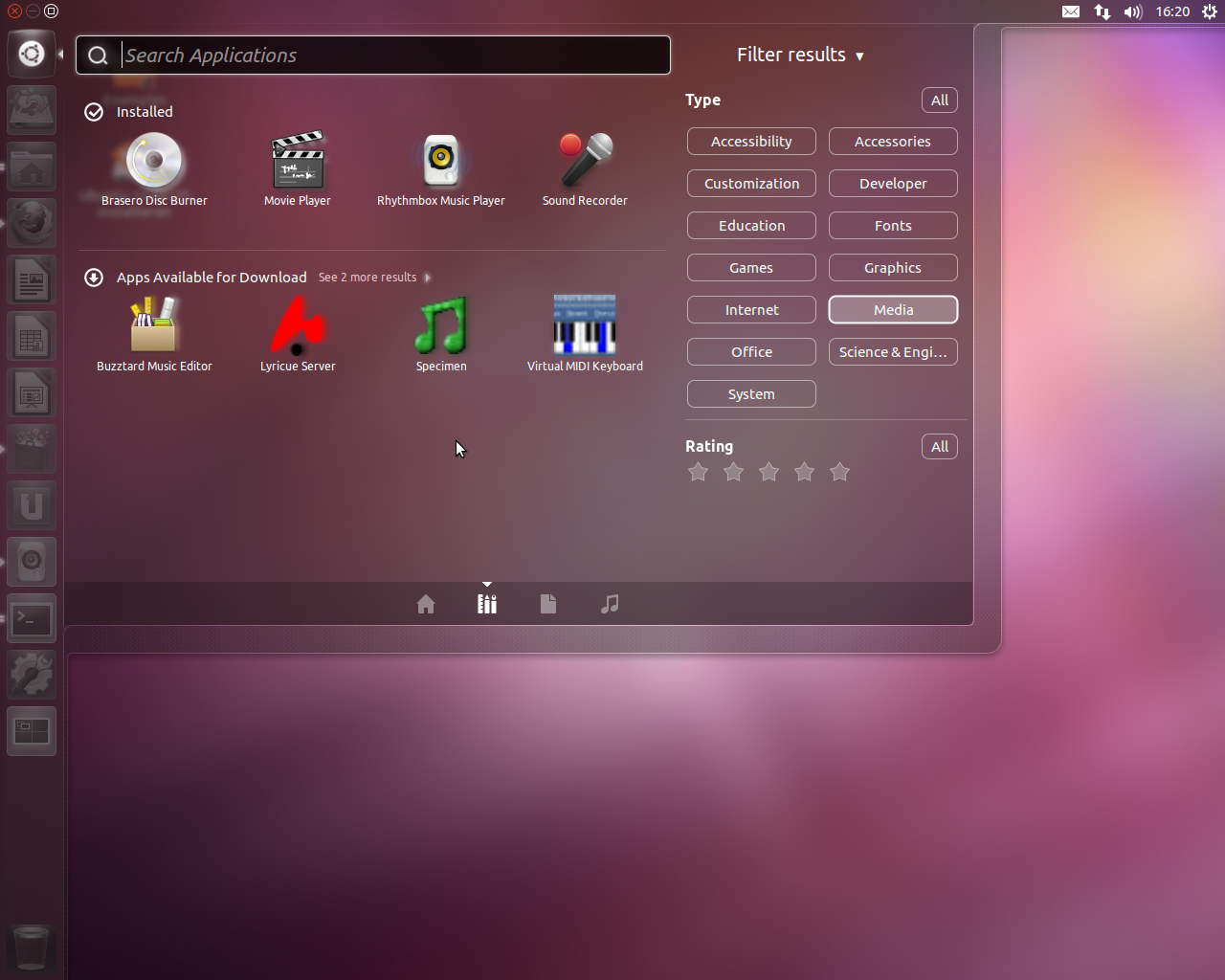The width and height of the screenshot is (1225, 980).
Task: Toggle the Office type filter
Action: (751, 352)
